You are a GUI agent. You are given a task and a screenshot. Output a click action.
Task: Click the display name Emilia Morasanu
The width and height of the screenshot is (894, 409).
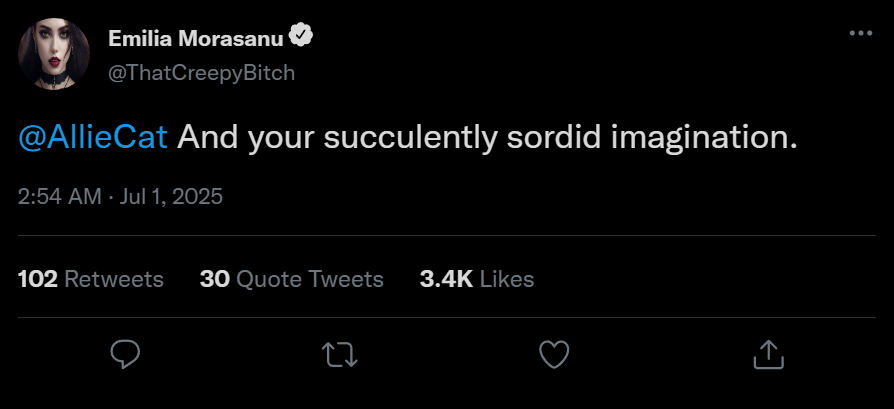(195, 39)
